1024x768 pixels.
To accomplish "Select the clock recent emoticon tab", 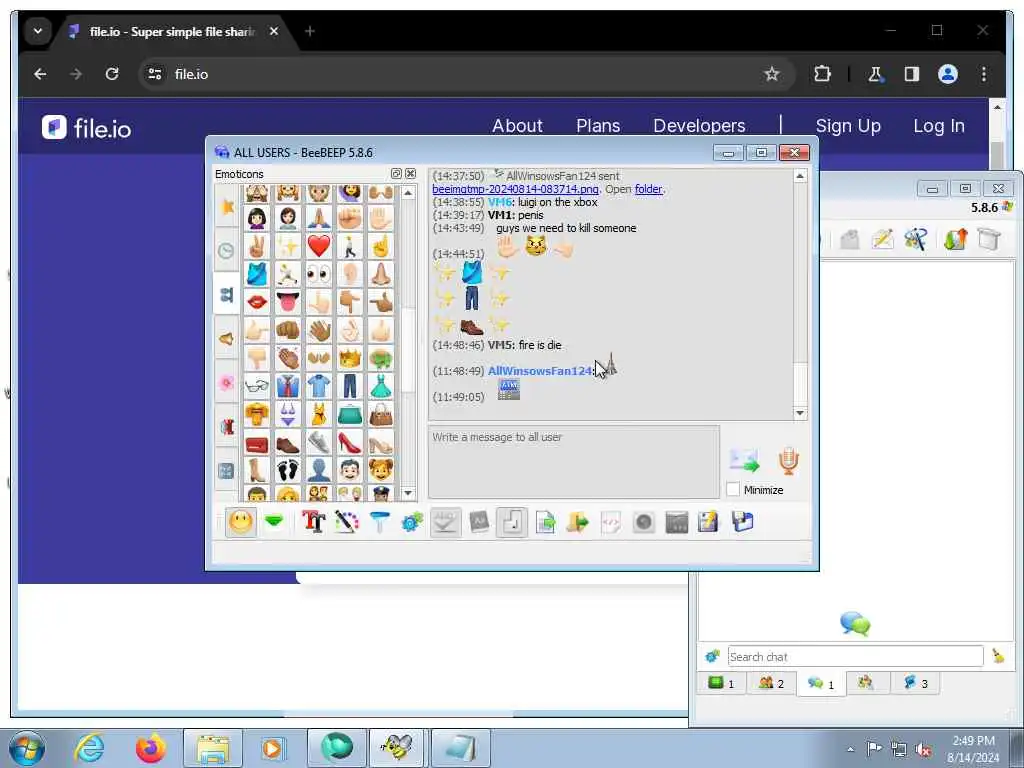I will point(227,251).
